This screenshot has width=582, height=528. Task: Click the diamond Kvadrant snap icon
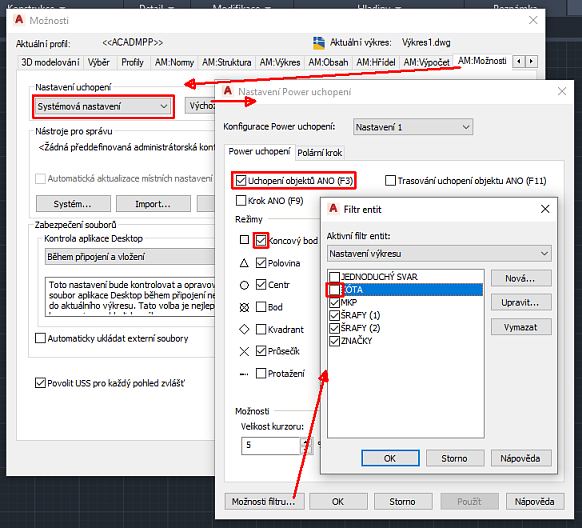(x=244, y=329)
